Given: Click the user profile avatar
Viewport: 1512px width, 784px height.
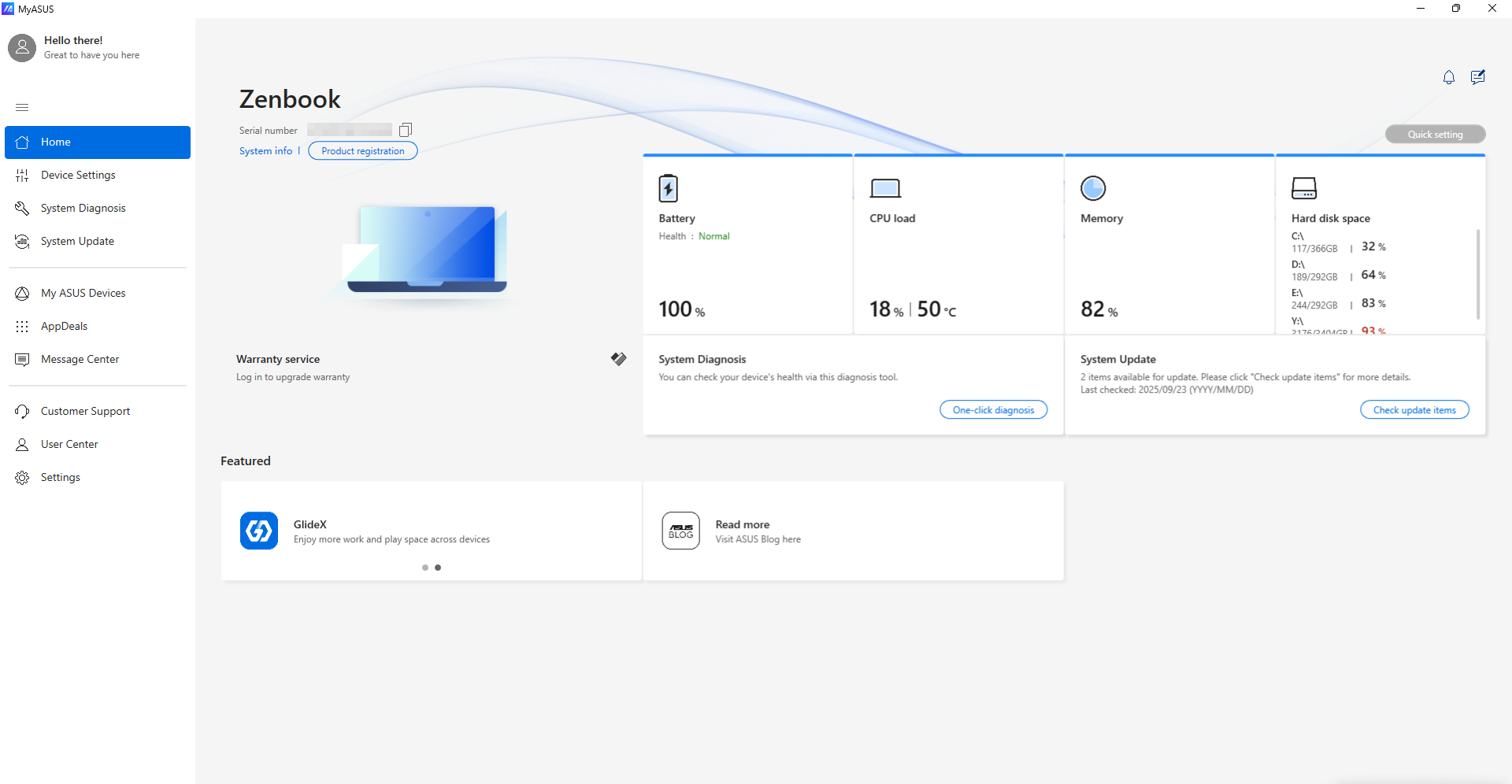Looking at the screenshot, I should click(x=22, y=48).
